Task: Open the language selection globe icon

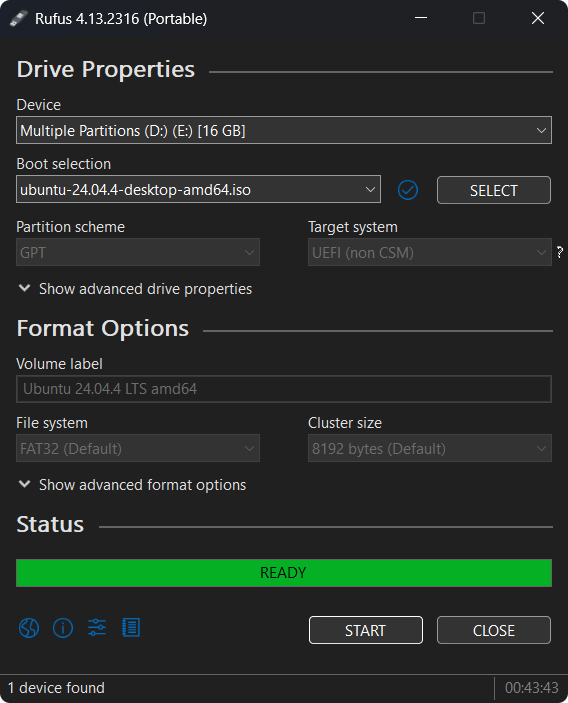Action: click(x=29, y=628)
